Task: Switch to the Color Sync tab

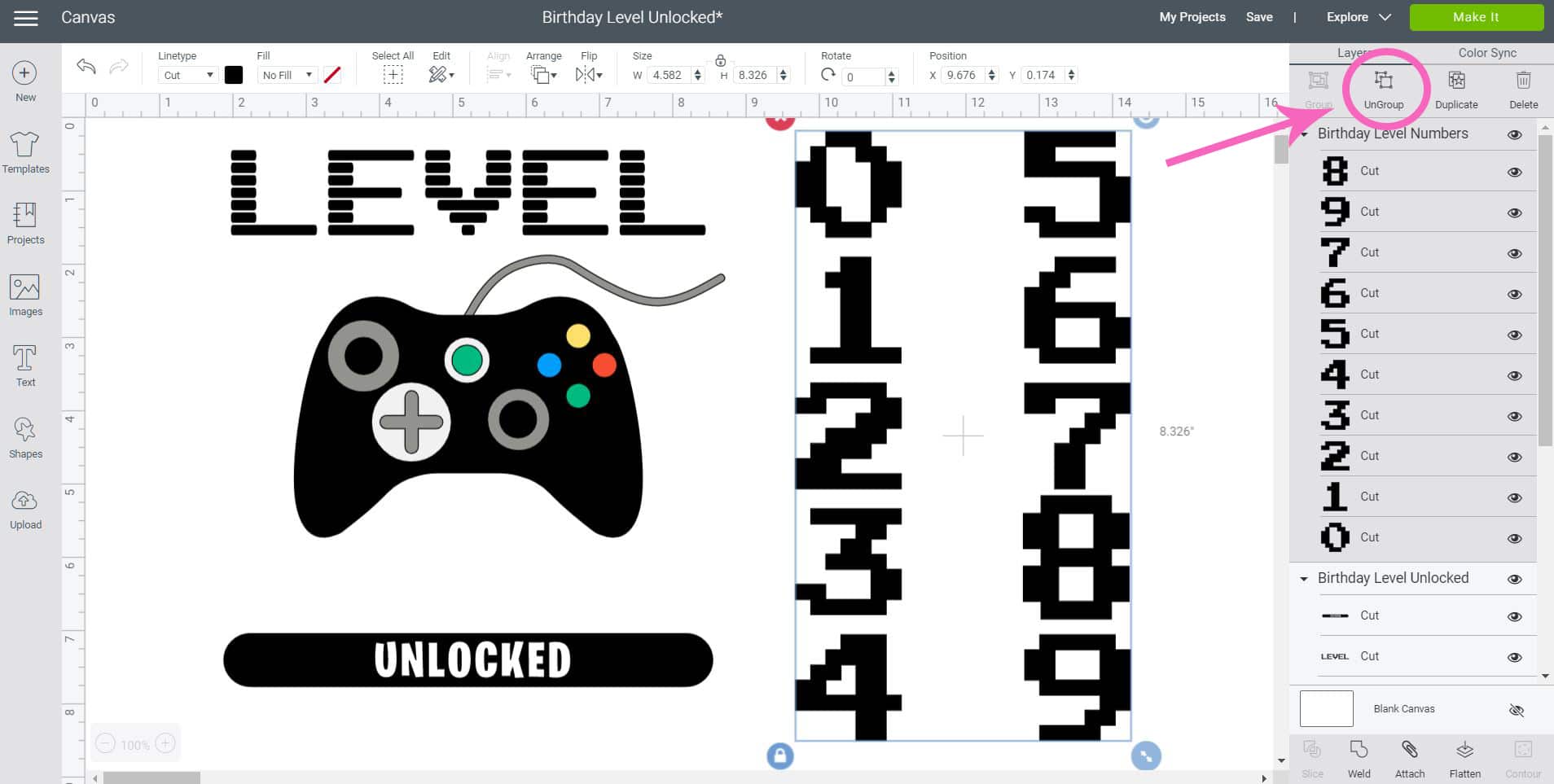Action: [x=1487, y=52]
